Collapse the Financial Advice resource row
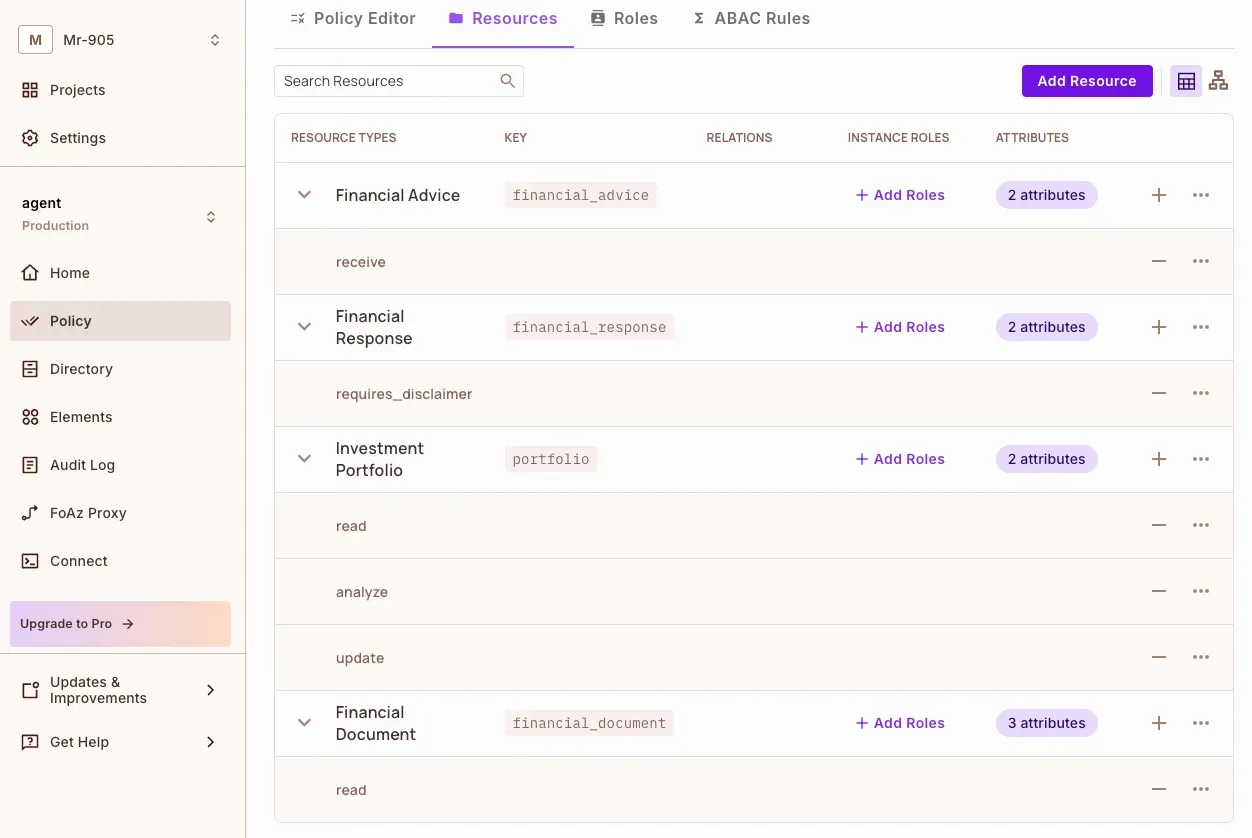Screen dimensions: 1252x838 tap(305, 196)
